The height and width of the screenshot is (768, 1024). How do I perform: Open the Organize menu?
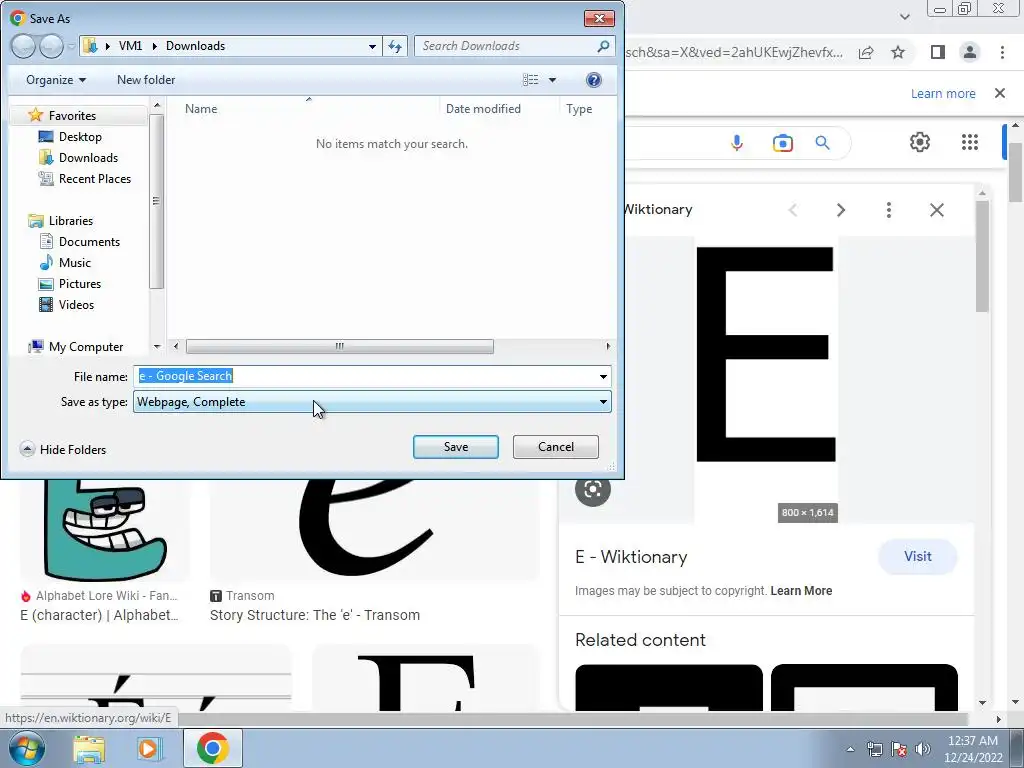[56, 80]
